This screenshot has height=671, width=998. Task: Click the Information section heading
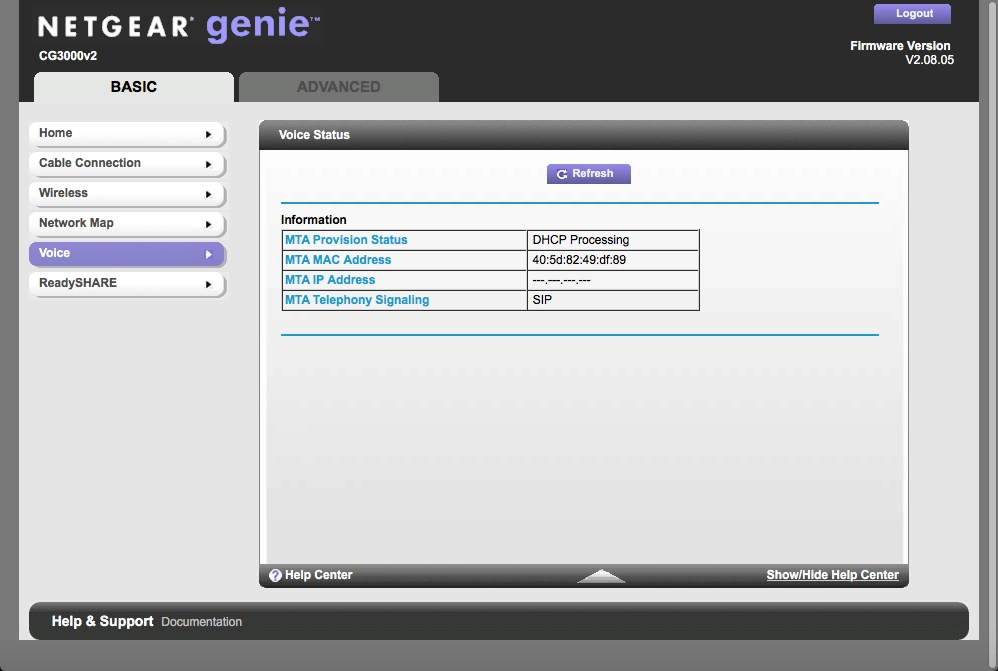click(314, 220)
